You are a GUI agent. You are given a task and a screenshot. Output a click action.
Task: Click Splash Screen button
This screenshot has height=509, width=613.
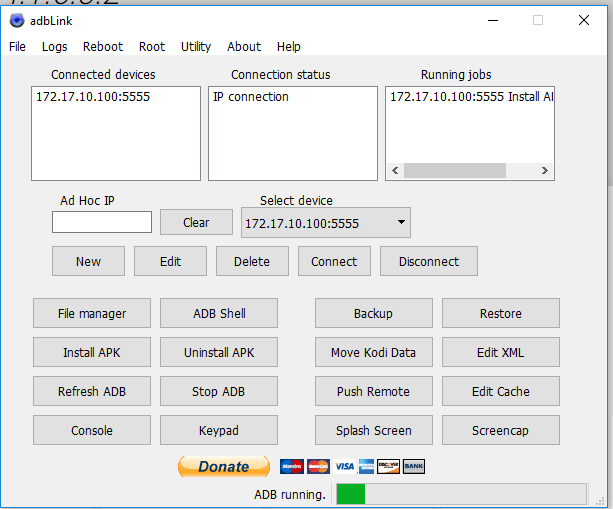pyautogui.click(x=374, y=430)
